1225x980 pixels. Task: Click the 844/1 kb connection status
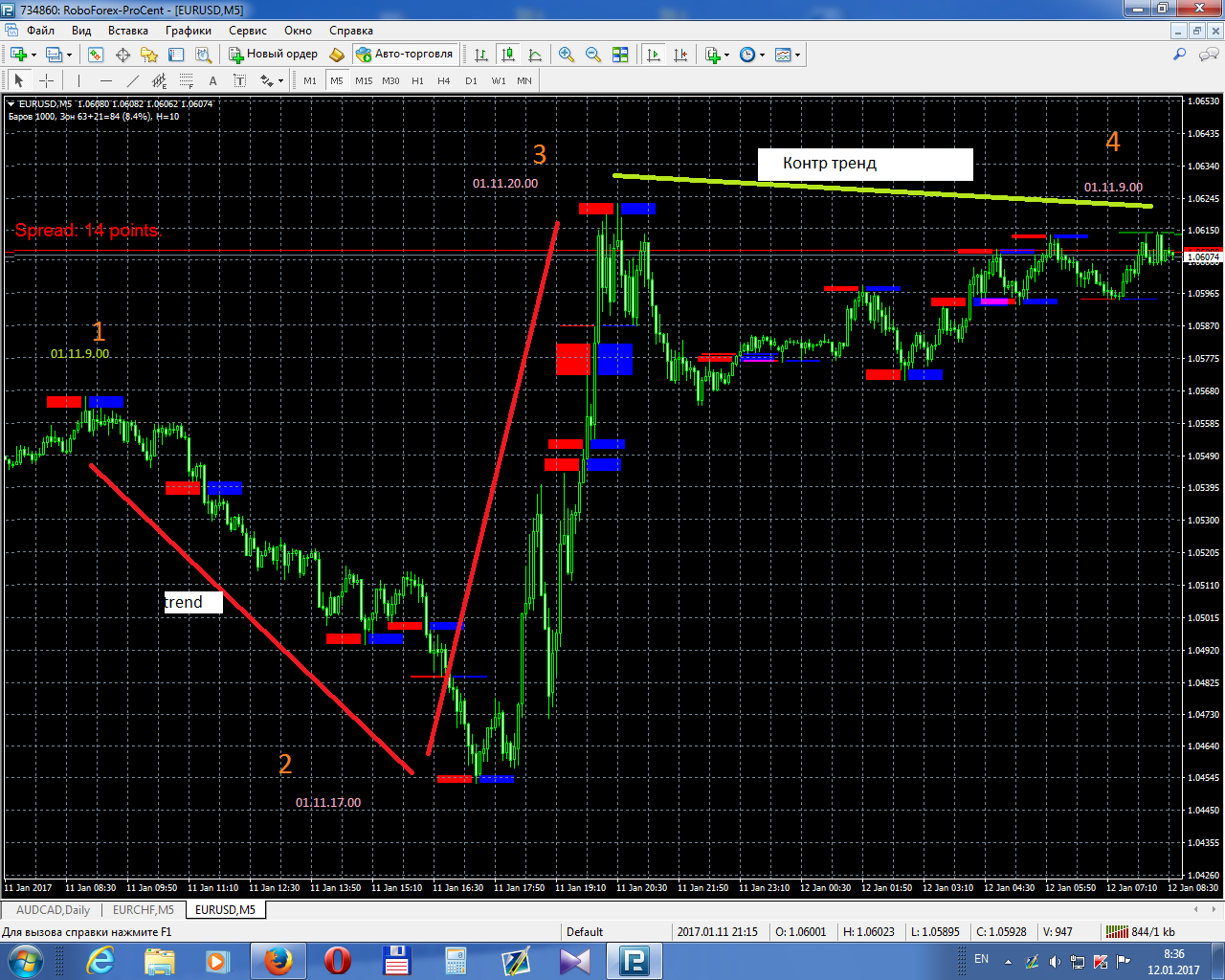[1141, 931]
